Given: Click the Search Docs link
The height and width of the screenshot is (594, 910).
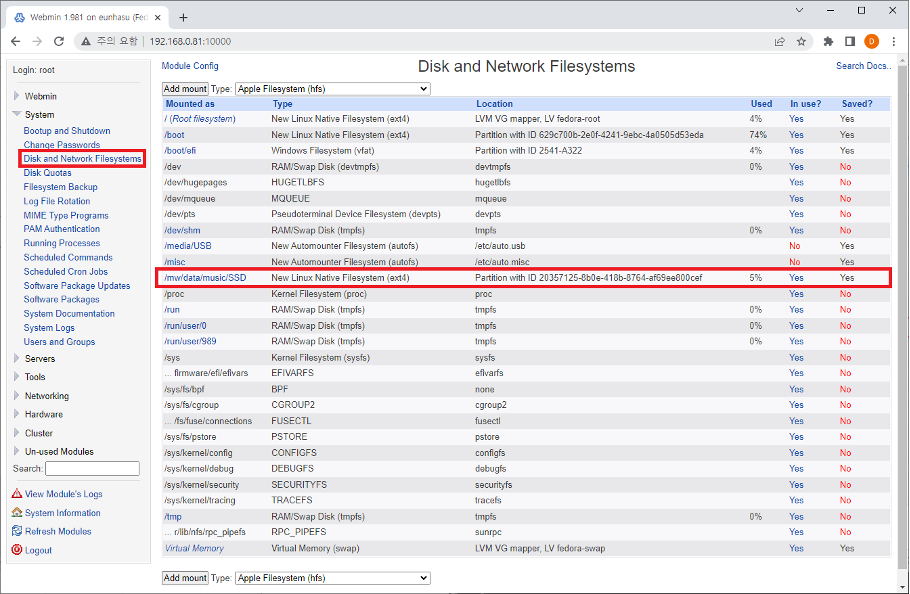Looking at the screenshot, I should coord(863,66).
